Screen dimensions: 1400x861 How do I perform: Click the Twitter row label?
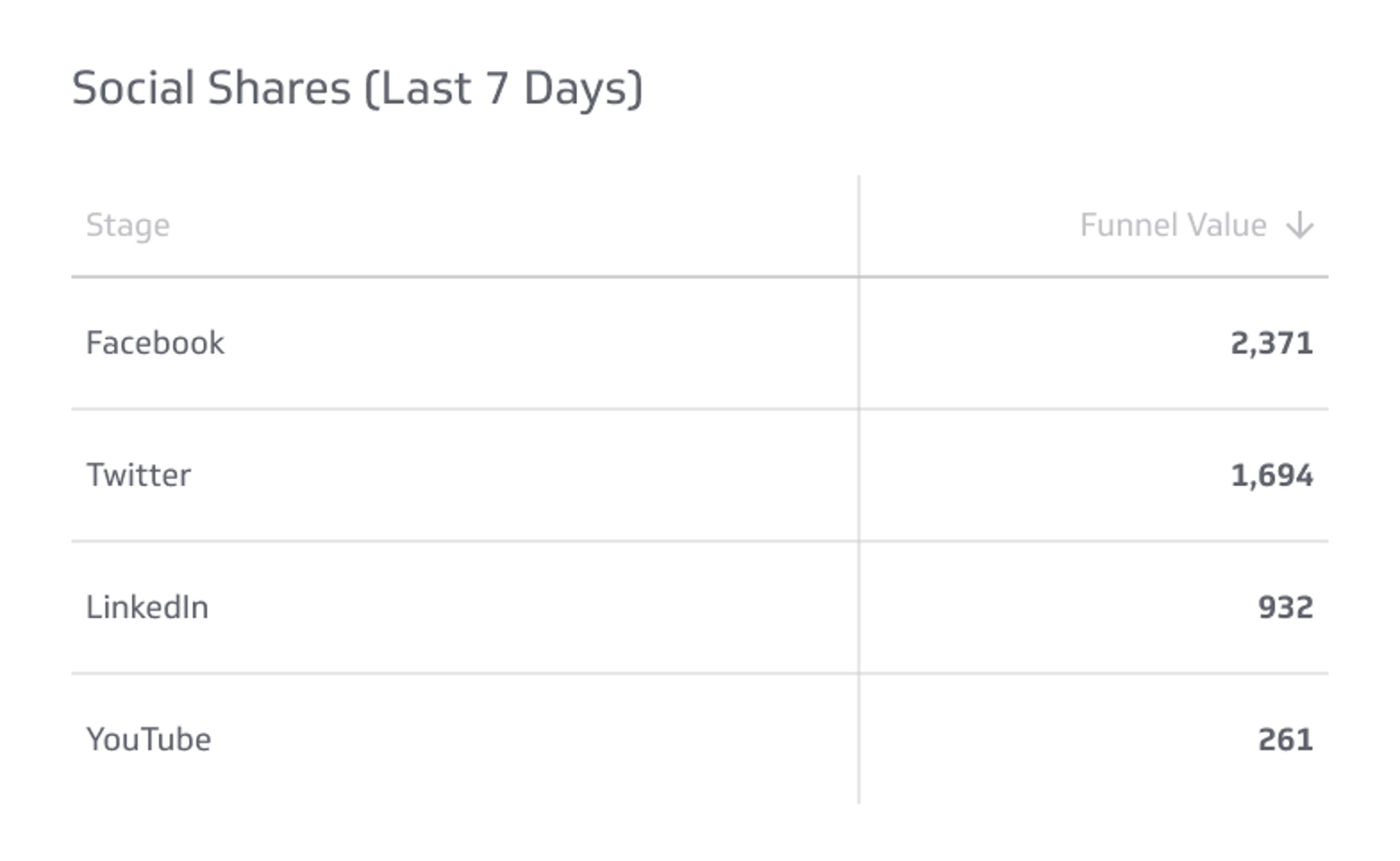tap(139, 474)
